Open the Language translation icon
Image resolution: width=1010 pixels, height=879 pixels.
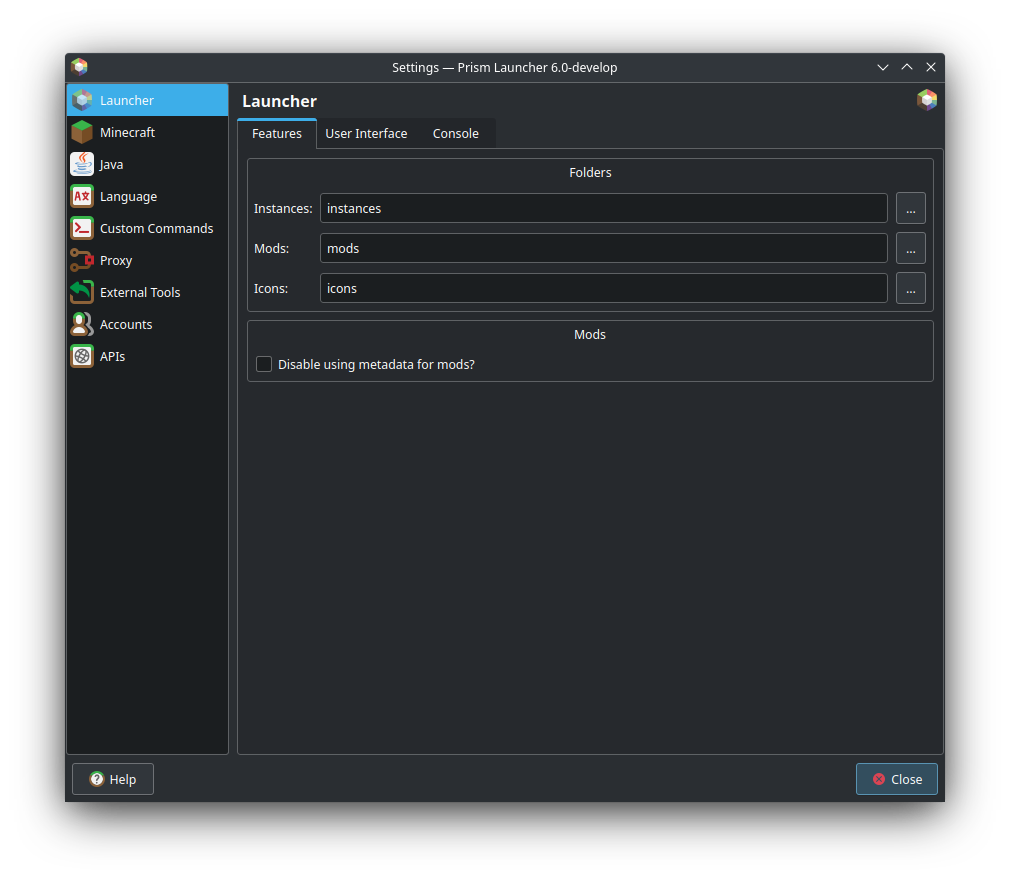point(82,196)
